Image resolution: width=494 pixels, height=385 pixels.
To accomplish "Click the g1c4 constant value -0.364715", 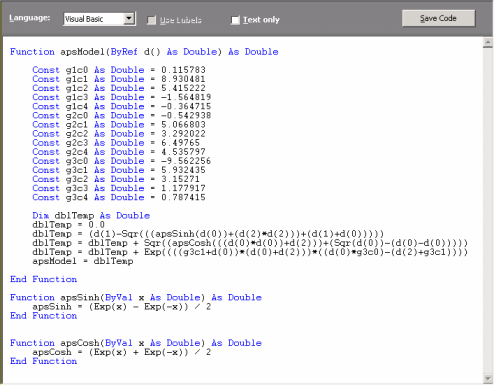I will [x=186, y=106].
